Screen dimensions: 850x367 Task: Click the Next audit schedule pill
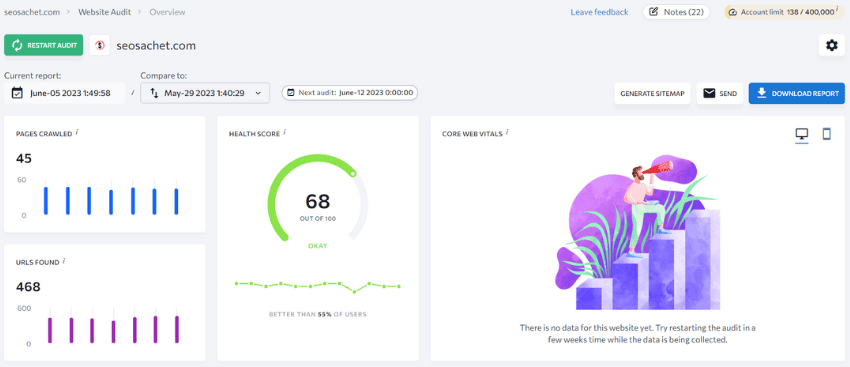pos(350,93)
